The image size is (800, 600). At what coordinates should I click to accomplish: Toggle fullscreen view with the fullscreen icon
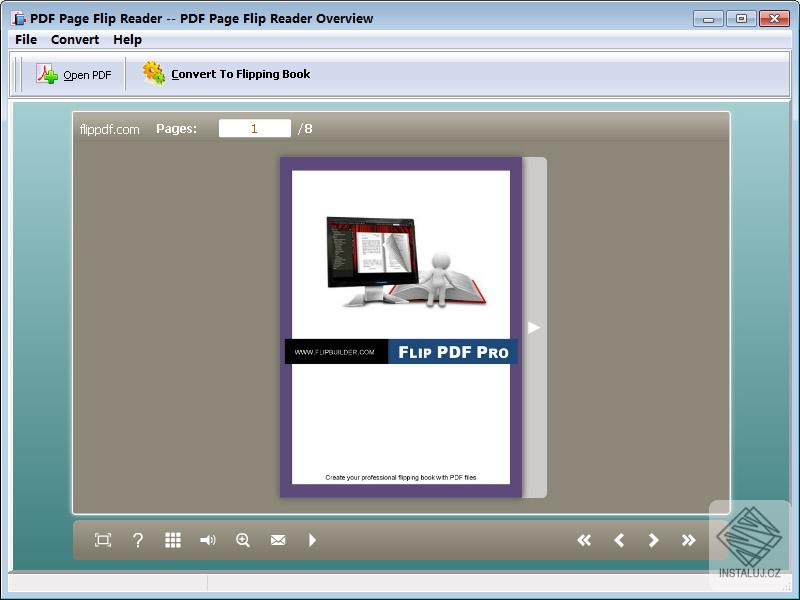coord(102,540)
